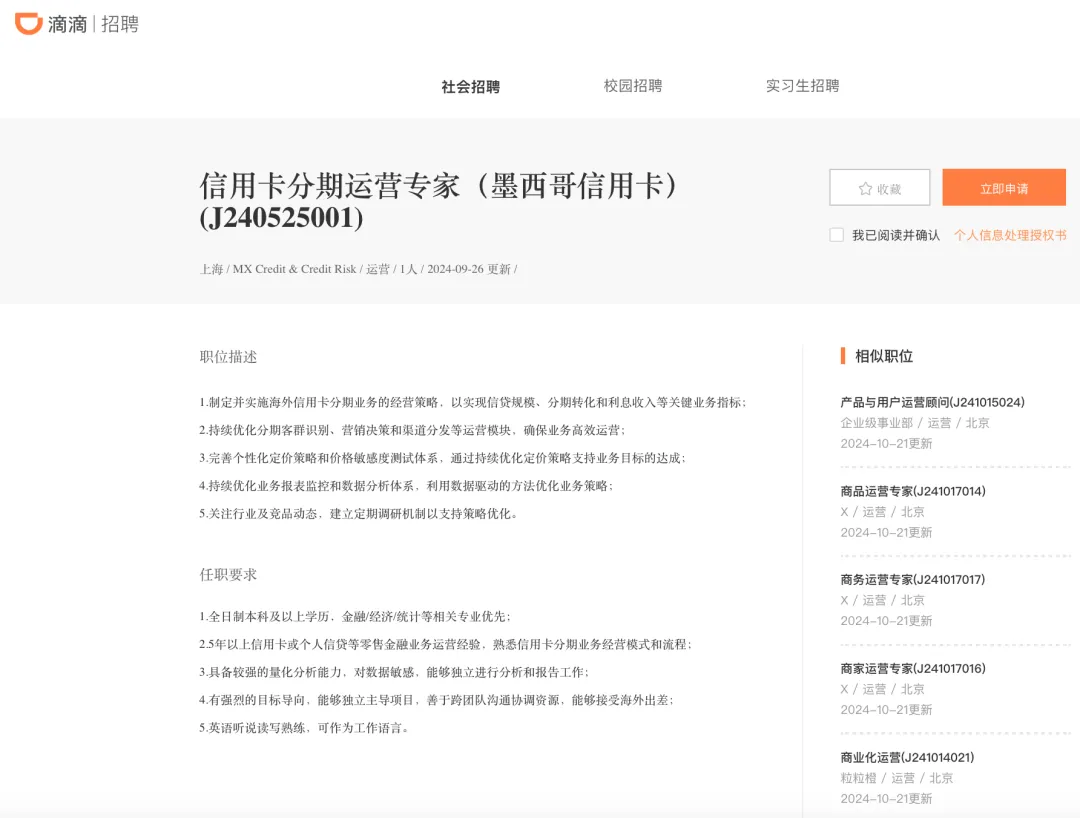Click the 立即申请 apply button

point(1003,187)
